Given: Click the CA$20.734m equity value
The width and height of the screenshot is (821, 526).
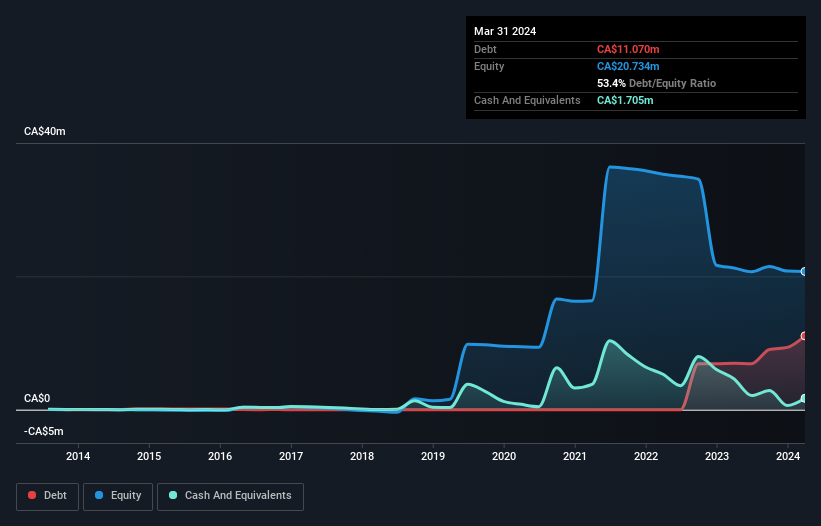Looking at the screenshot, I should tap(628, 66).
